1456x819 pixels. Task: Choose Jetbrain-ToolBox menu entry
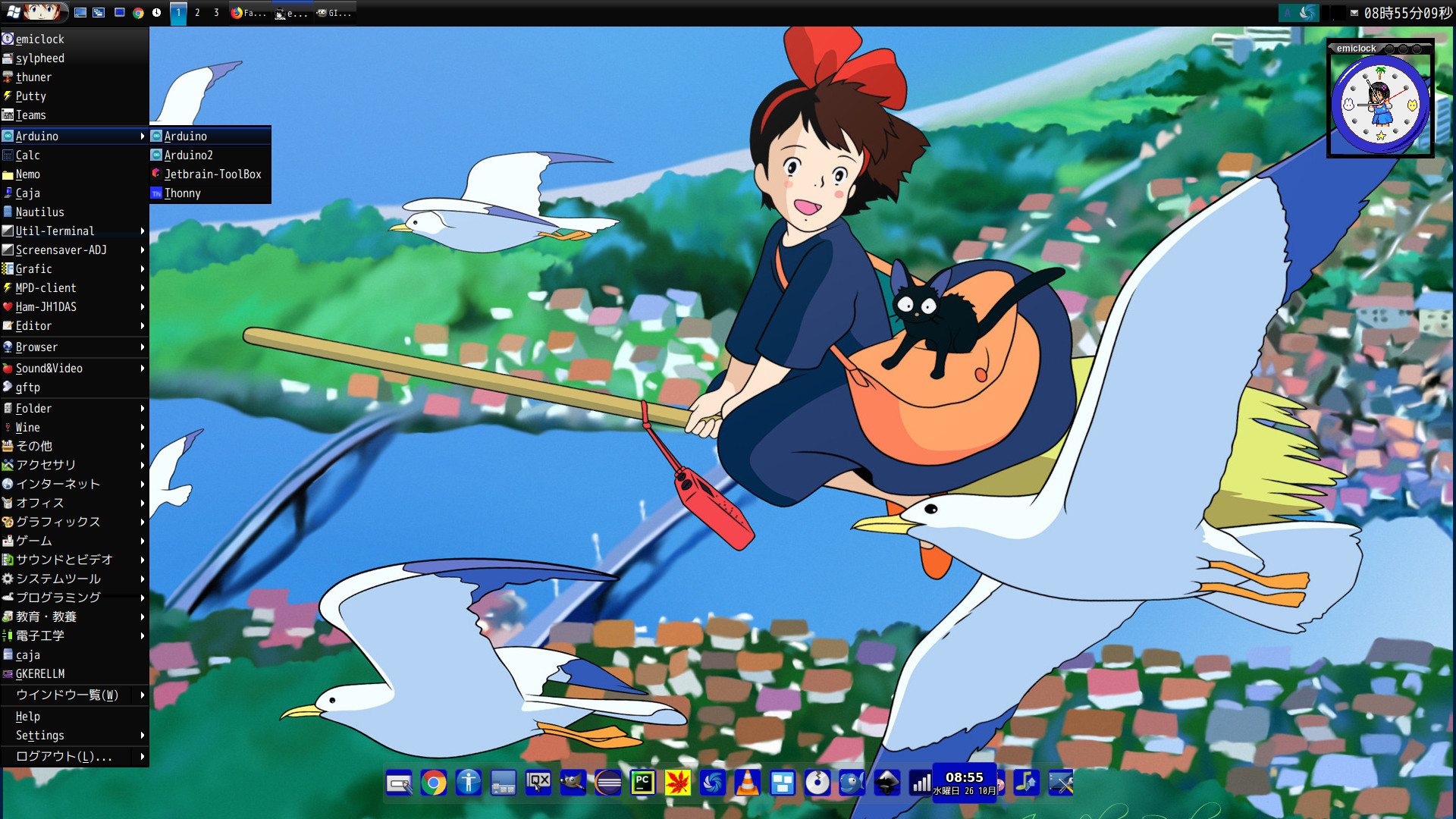[212, 174]
